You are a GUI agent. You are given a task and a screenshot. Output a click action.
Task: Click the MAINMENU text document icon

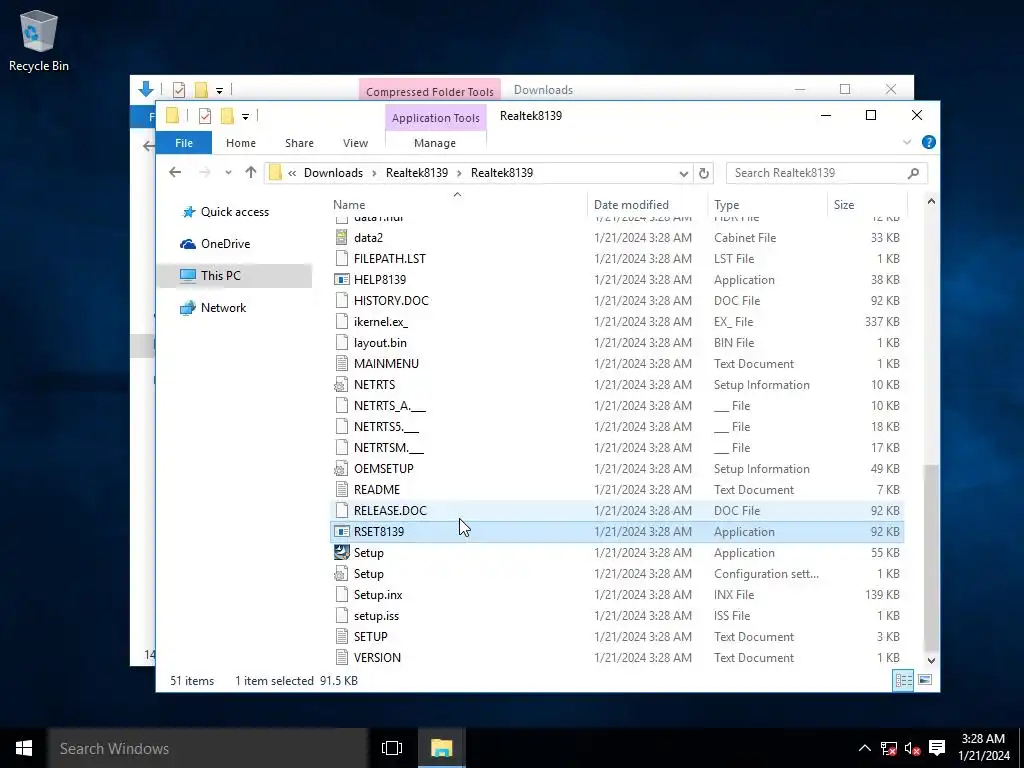342,364
